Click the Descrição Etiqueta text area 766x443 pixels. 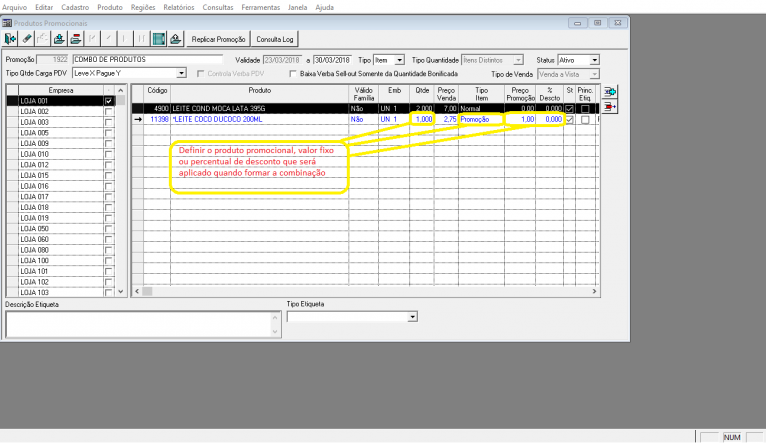143,324
